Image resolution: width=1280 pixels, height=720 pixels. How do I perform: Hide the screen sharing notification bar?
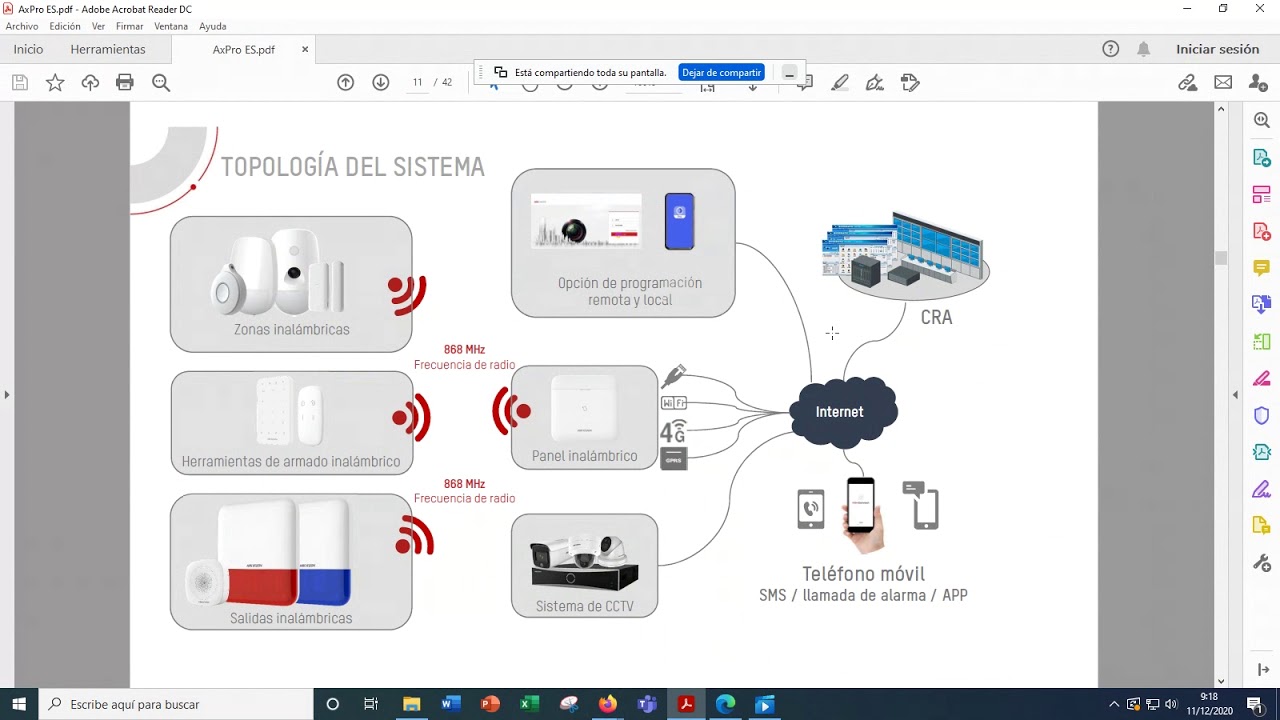tap(789, 73)
